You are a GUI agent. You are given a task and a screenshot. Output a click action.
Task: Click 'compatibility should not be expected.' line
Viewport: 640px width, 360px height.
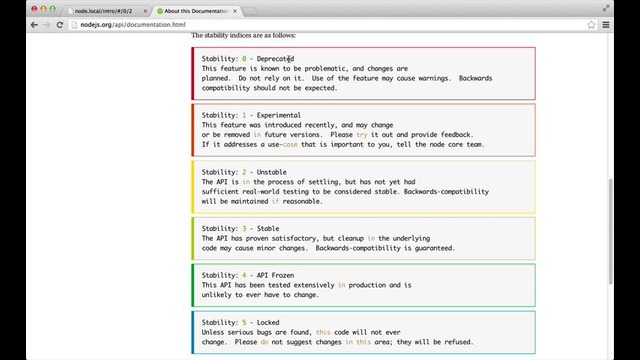pyautogui.click(x=269, y=88)
